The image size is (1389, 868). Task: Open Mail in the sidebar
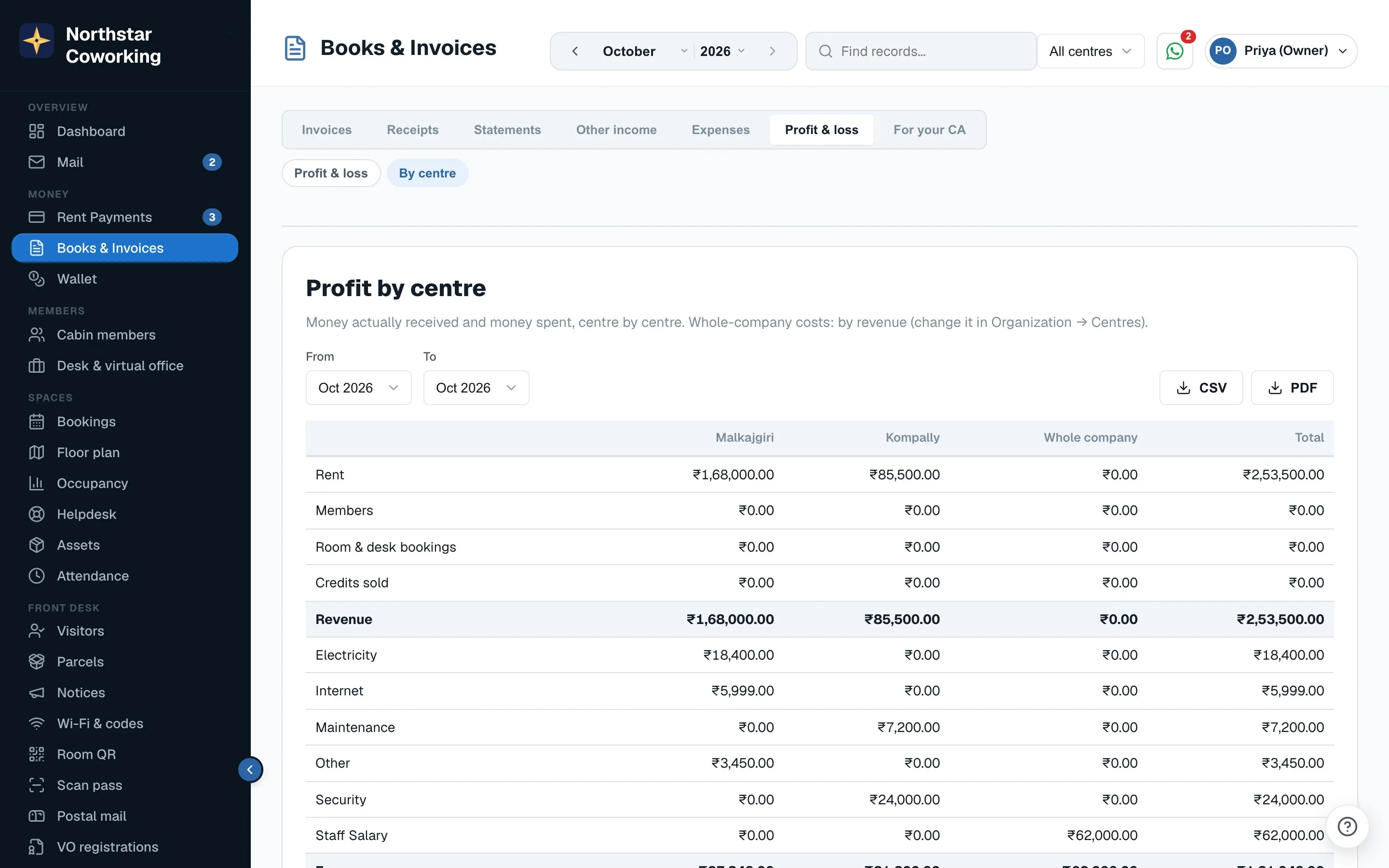click(124, 162)
